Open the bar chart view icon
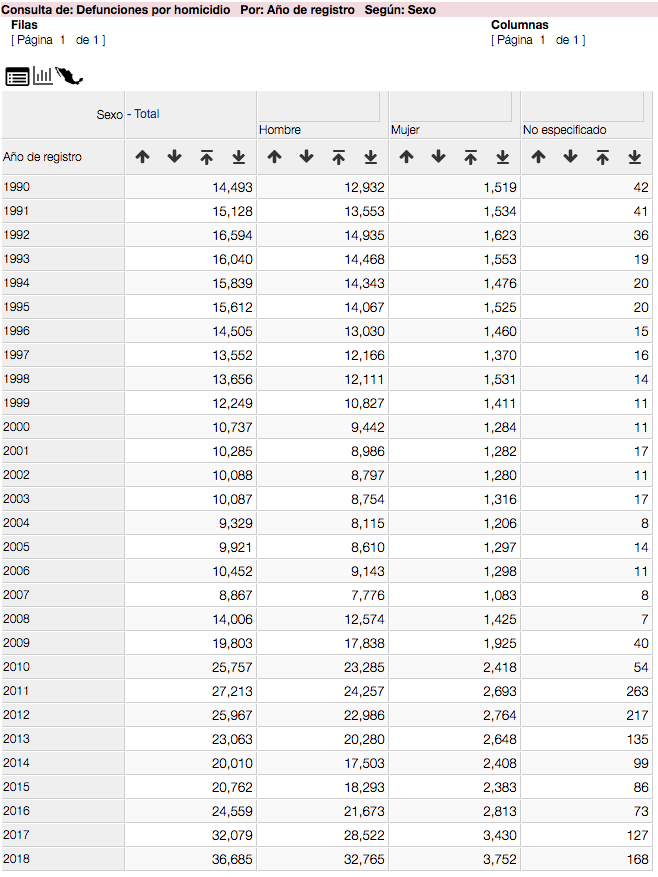Screen dimensions: 658x877 (43, 76)
